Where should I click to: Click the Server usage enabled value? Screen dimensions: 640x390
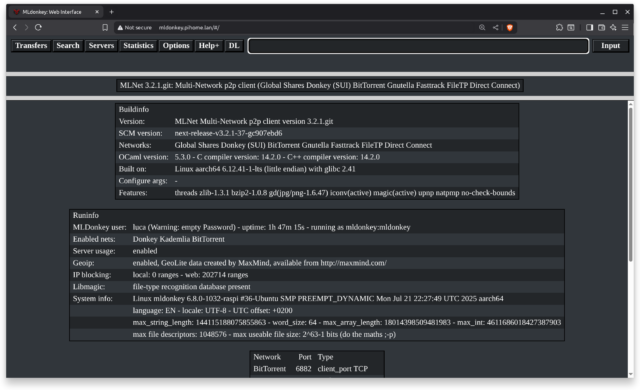click(145, 251)
